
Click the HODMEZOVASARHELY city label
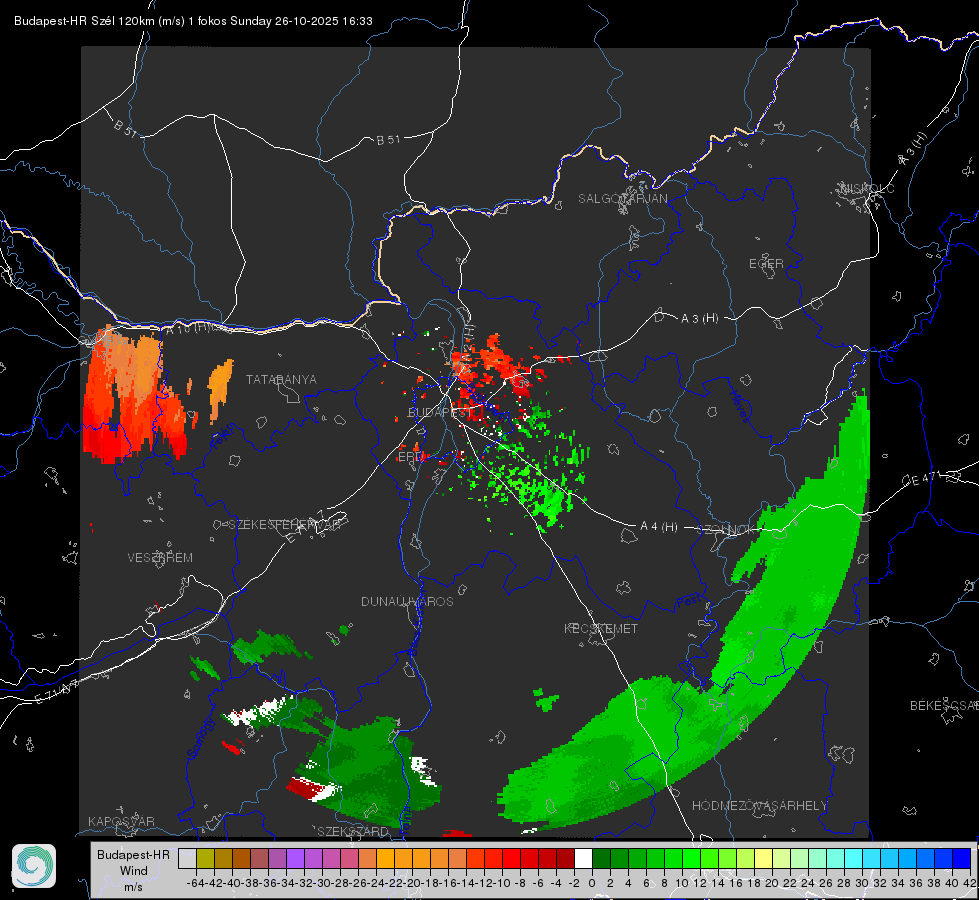point(759,806)
